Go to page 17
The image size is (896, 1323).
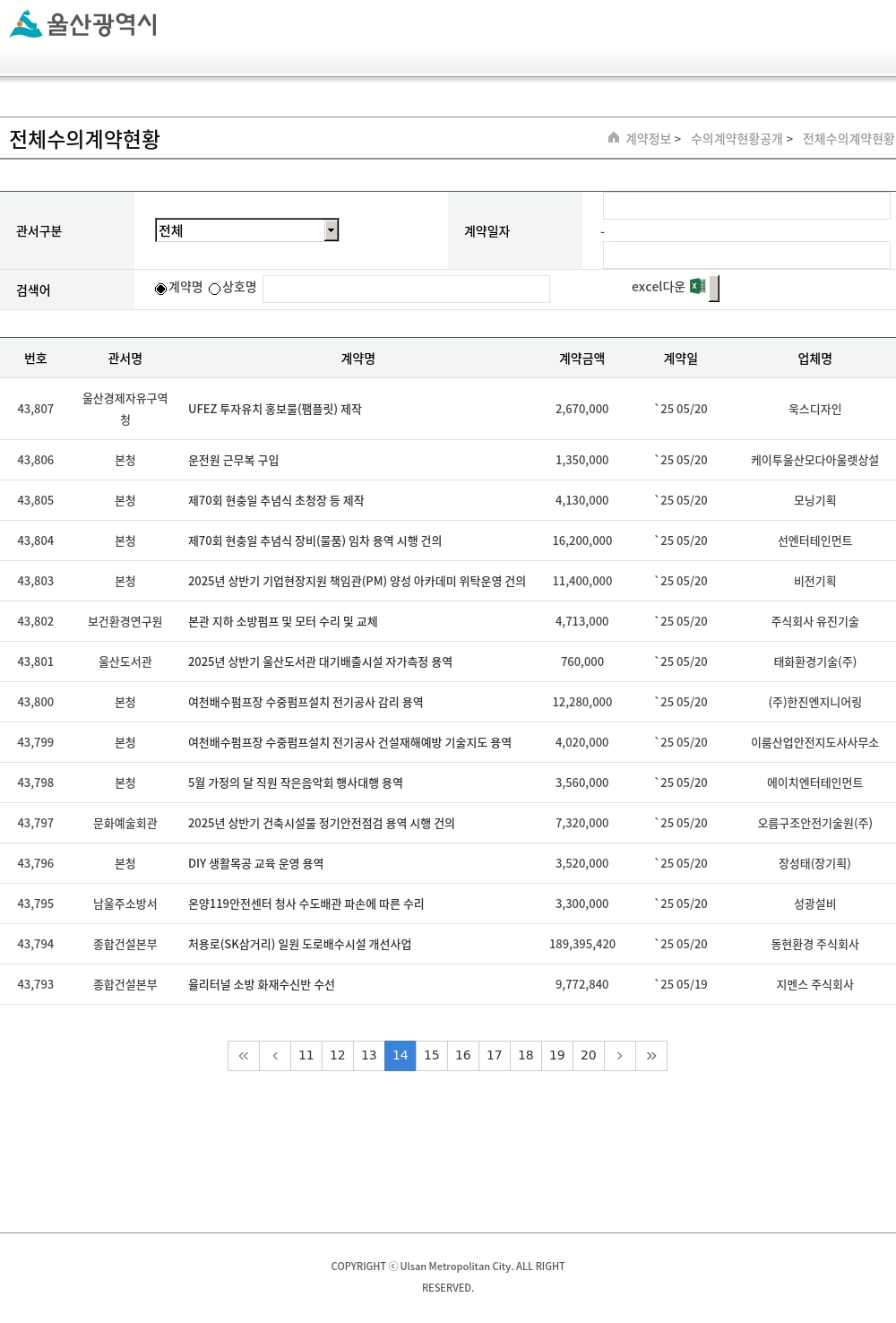tap(495, 1056)
